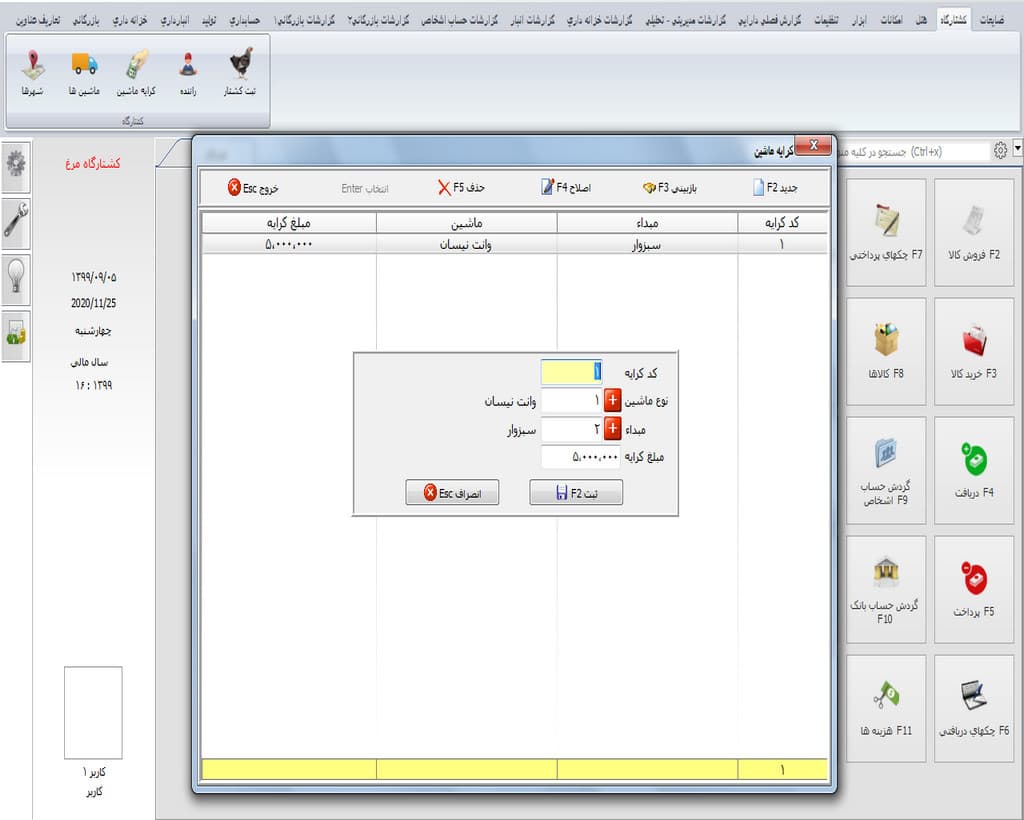Click the ثبت F2 save button
This screenshot has width=1024, height=820.
(576, 492)
